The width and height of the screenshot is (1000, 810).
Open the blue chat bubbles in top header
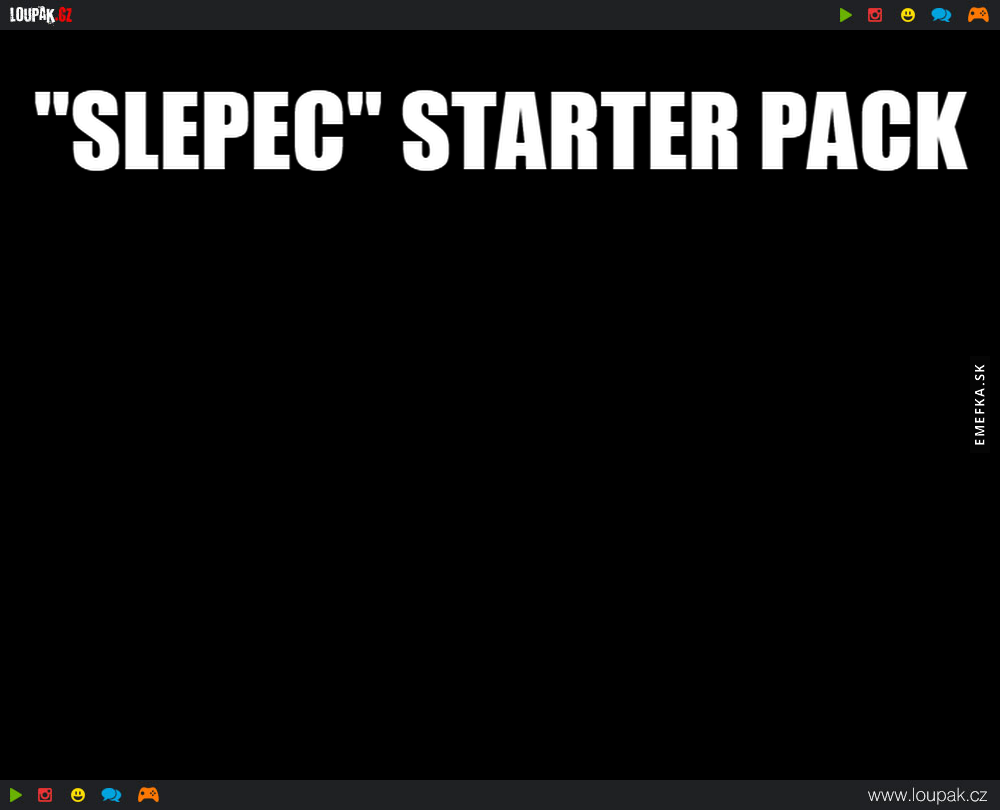coord(941,15)
